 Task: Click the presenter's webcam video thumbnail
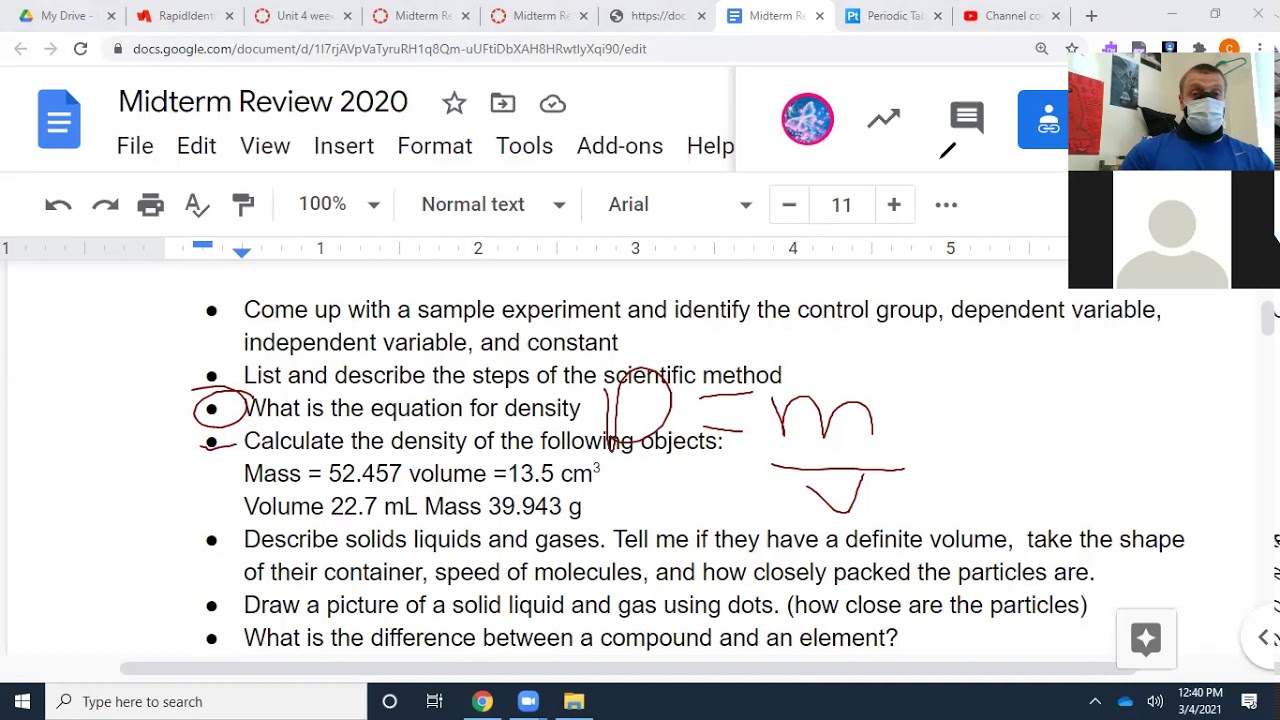(x=1174, y=111)
